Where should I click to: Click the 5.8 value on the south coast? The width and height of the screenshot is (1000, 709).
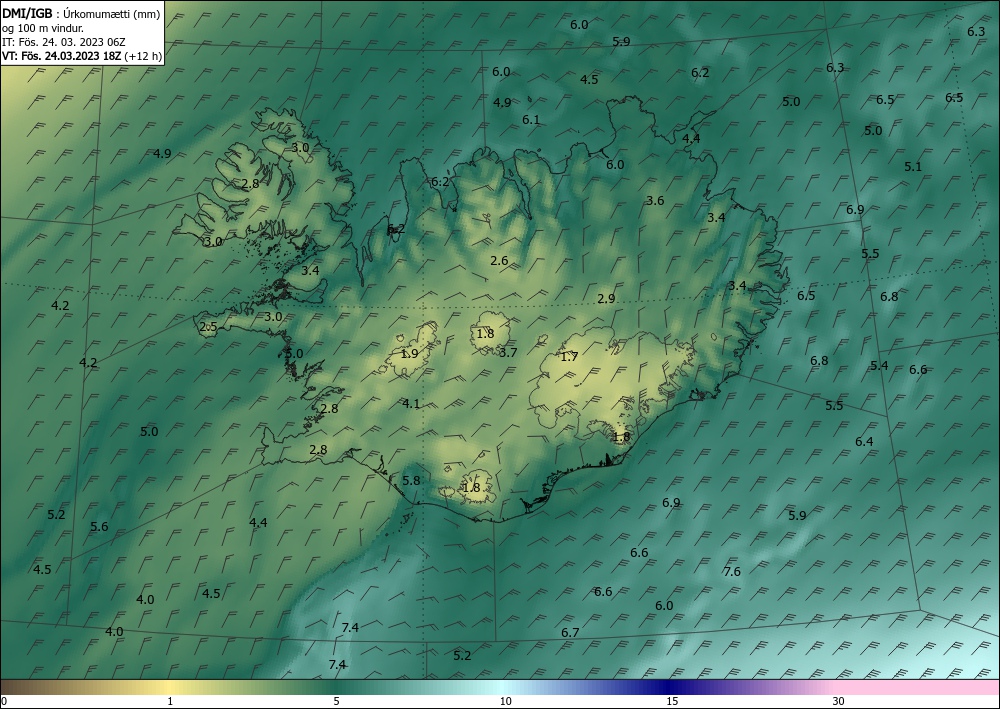[411, 480]
